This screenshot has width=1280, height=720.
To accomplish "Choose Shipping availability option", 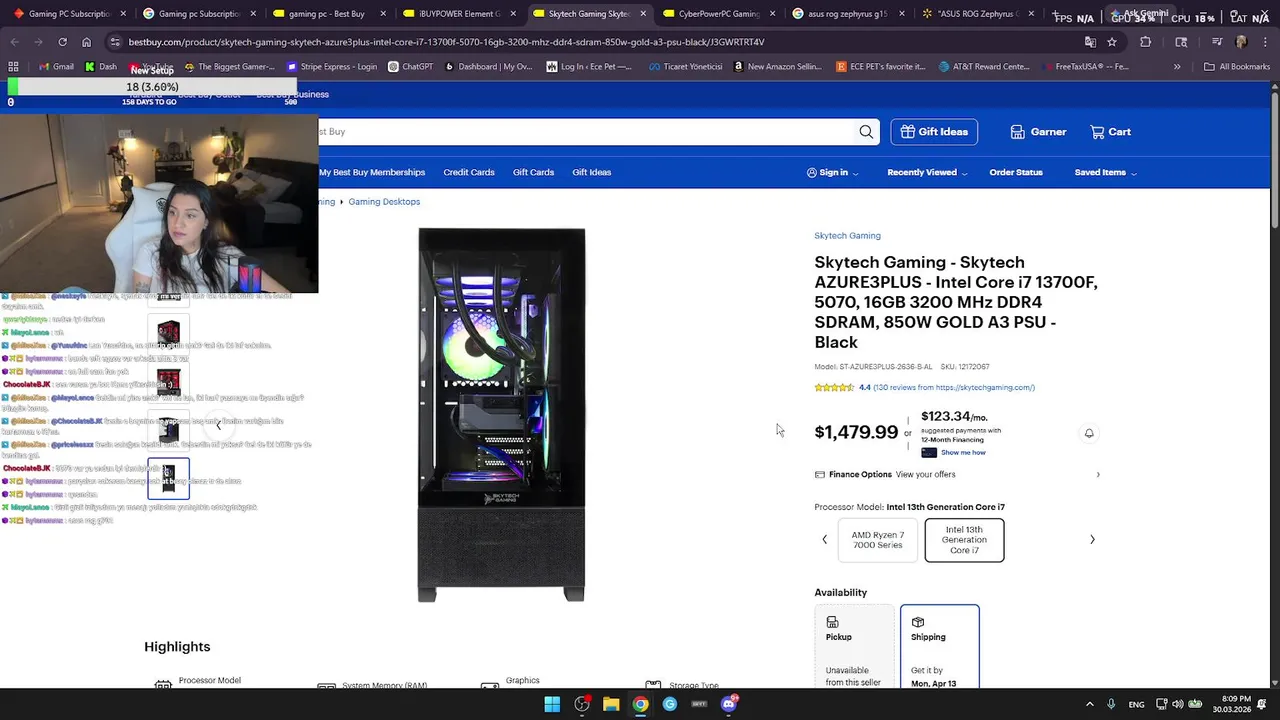I will coord(939,646).
